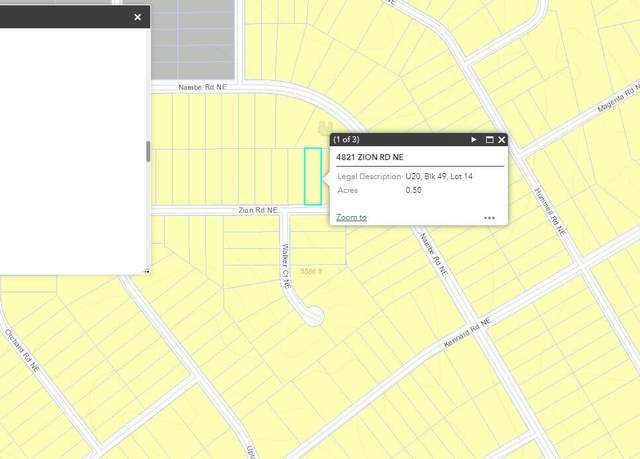The height and width of the screenshot is (459, 640).
Task: Open the popup more options menu
Action: [x=489, y=218]
